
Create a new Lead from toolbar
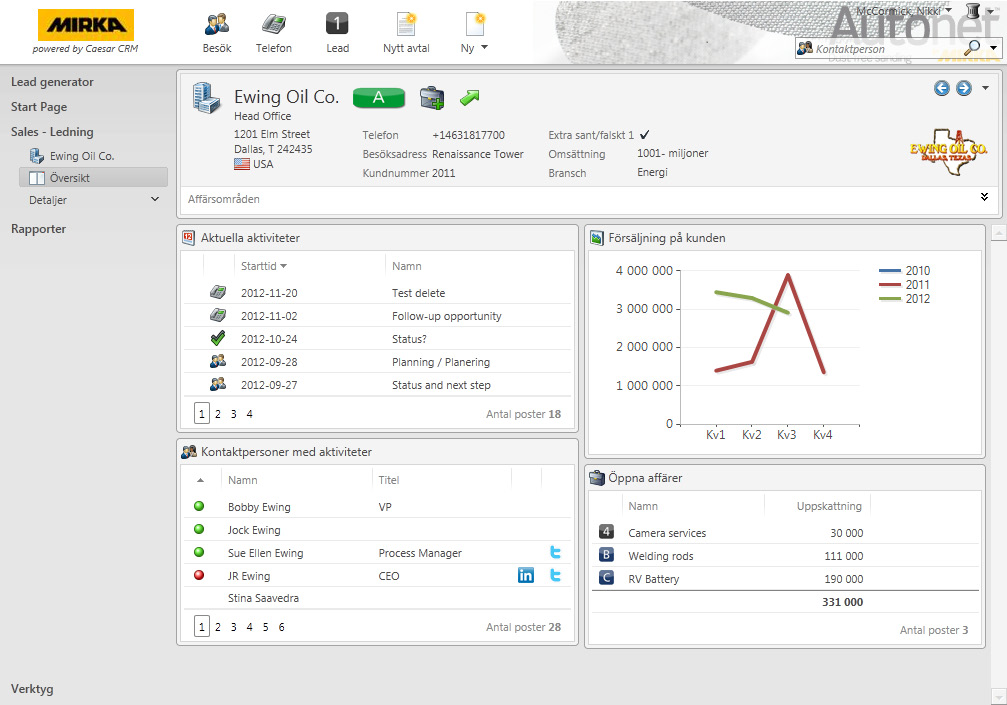[337, 24]
